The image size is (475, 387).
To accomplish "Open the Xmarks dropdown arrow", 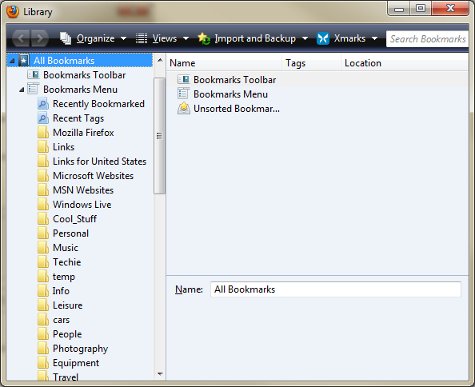I will click(x=375, y=39).
